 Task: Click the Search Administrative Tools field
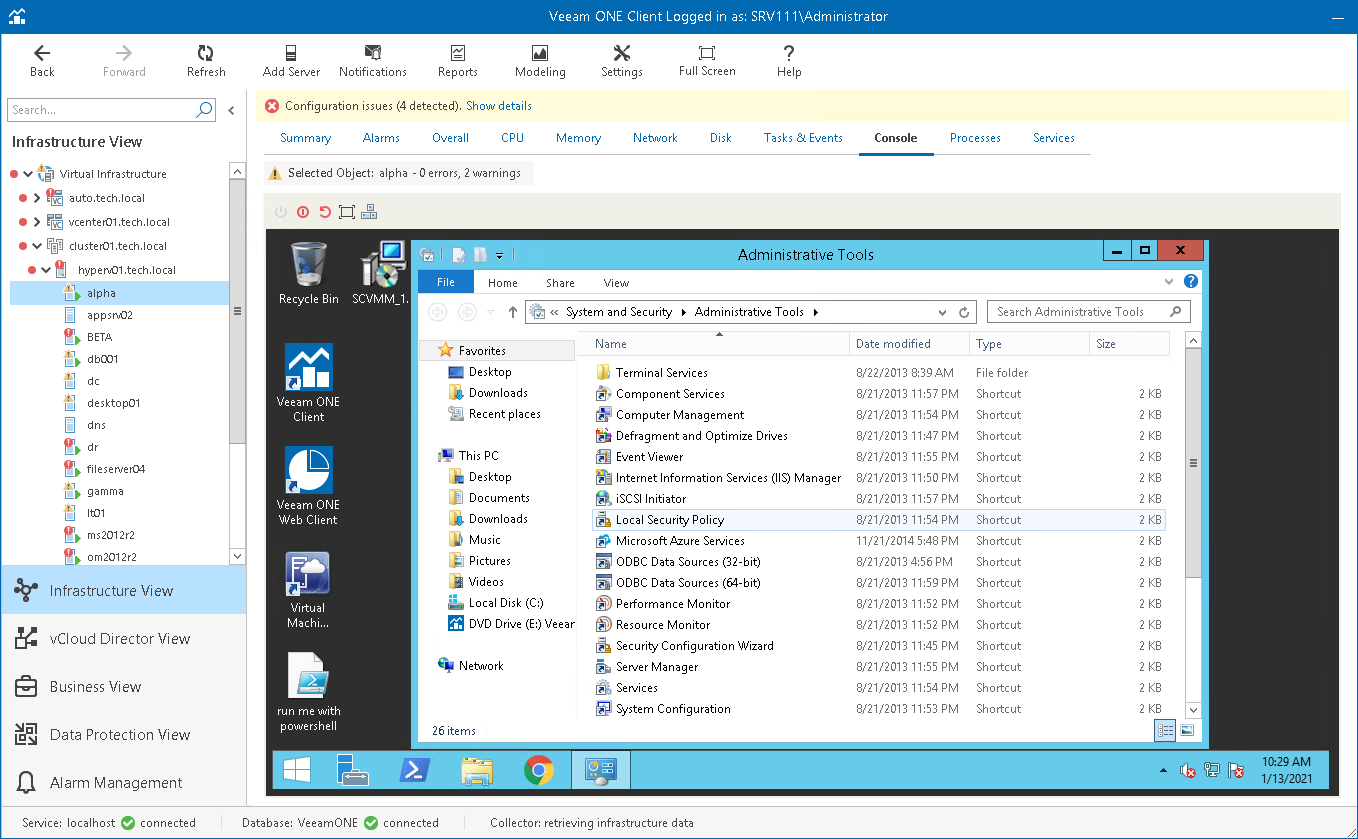[1089, 312]
